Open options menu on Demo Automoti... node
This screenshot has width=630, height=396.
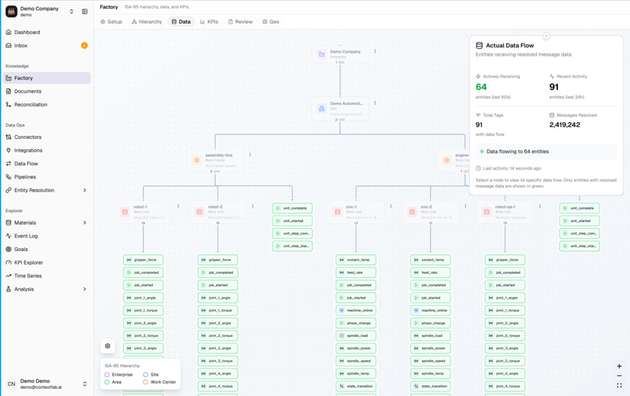click(375, 103)
